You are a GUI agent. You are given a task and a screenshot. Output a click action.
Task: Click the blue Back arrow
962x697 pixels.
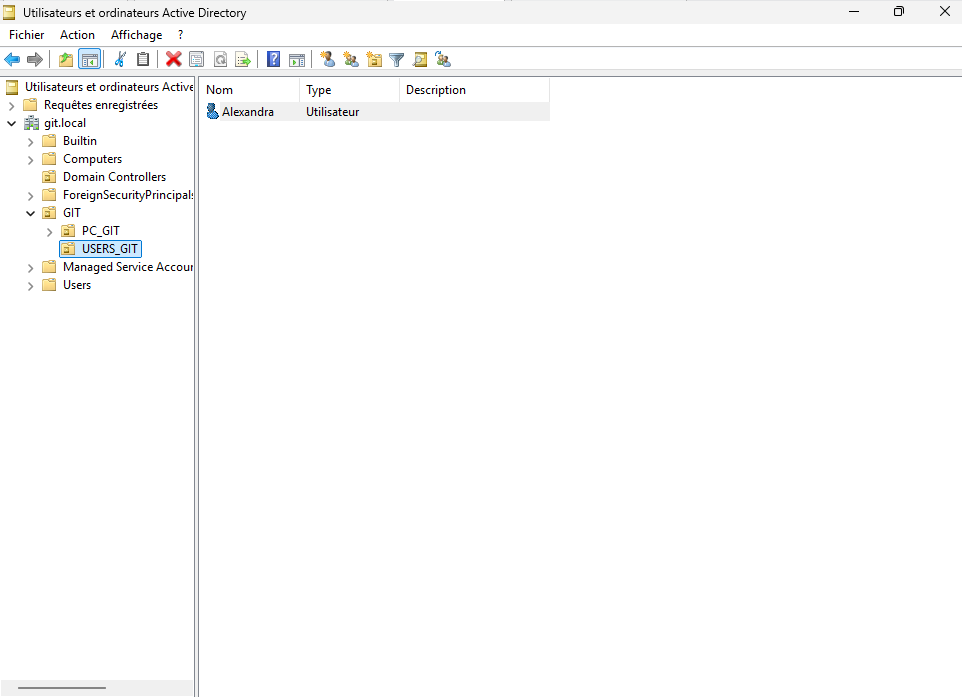click(x=12, y=60)
